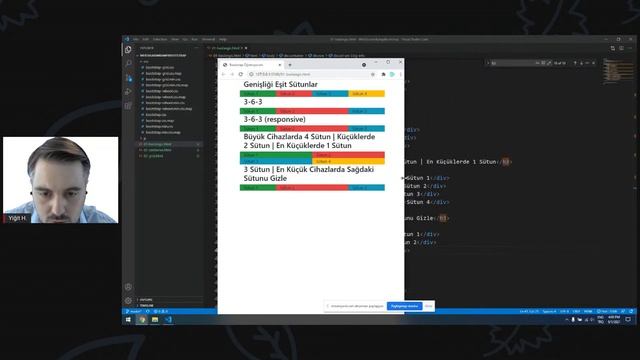Open Run and Debug view
This screenshot has width=640, height=360.
click(x=128, y=92)
